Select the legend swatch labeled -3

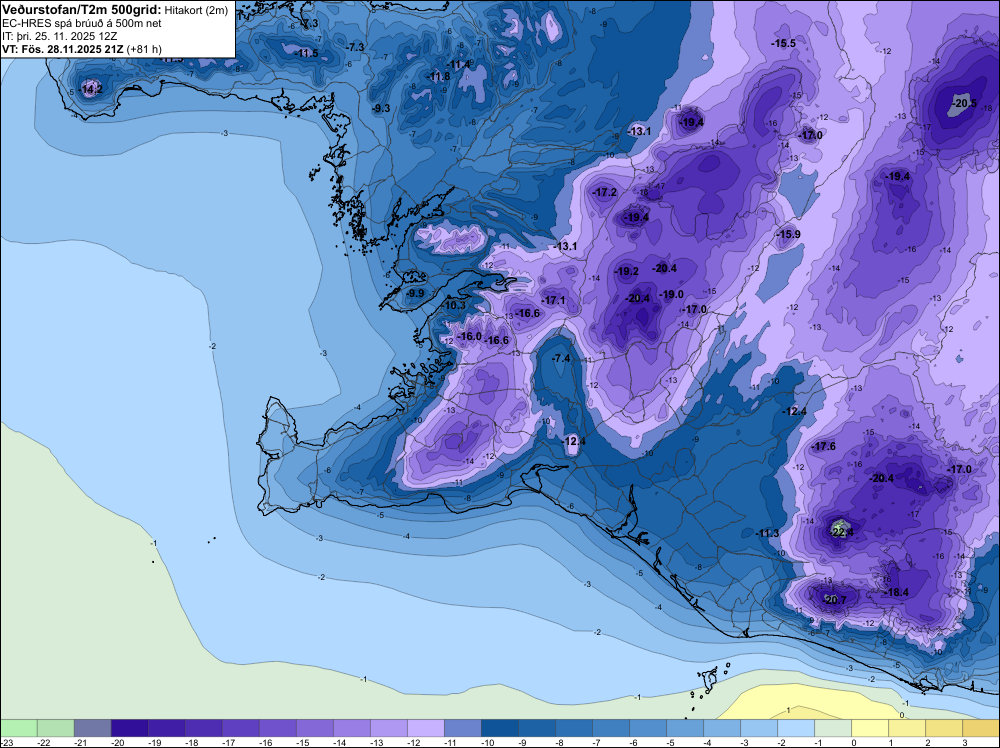point(758,728)
